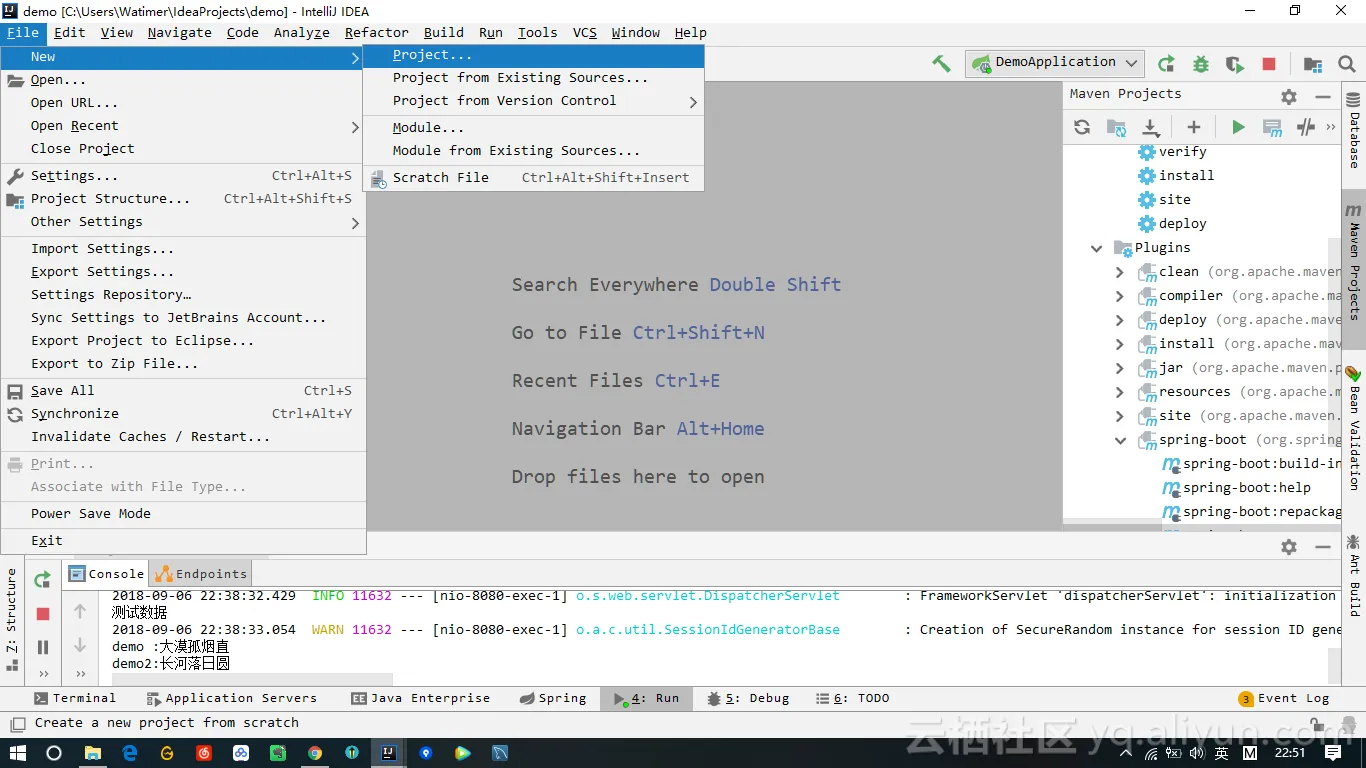Screen dimensions: 1366x768
Task: Open the 6: TODO tool window
Action: click(853, 699)
